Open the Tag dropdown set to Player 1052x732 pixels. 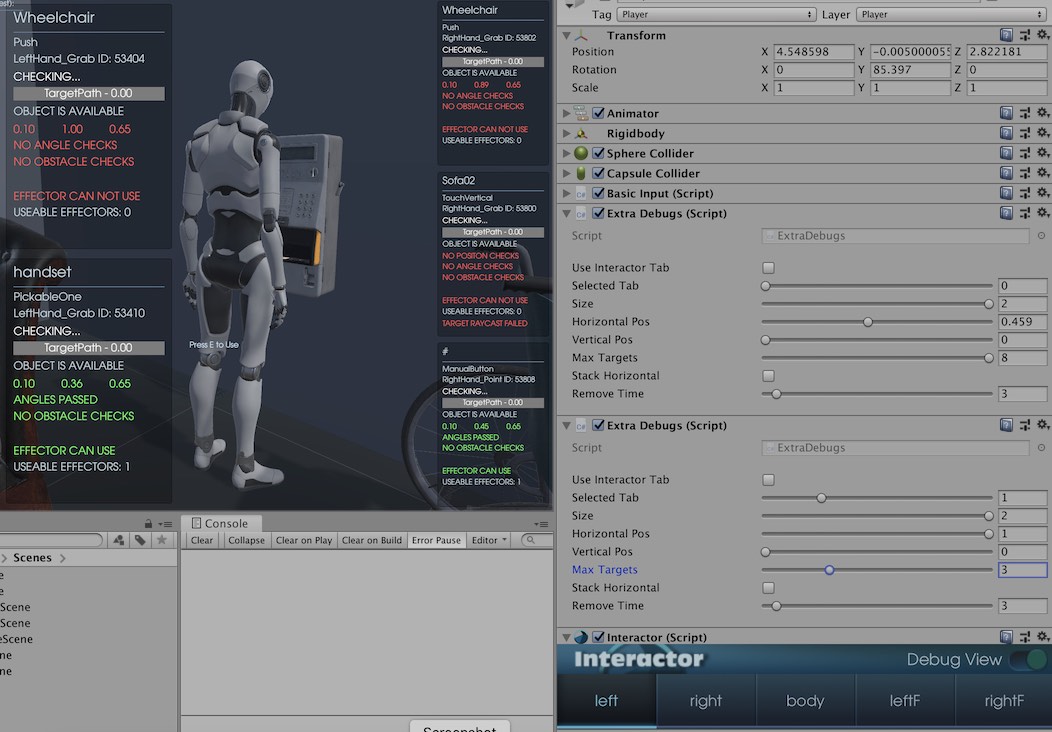point(716,15)
